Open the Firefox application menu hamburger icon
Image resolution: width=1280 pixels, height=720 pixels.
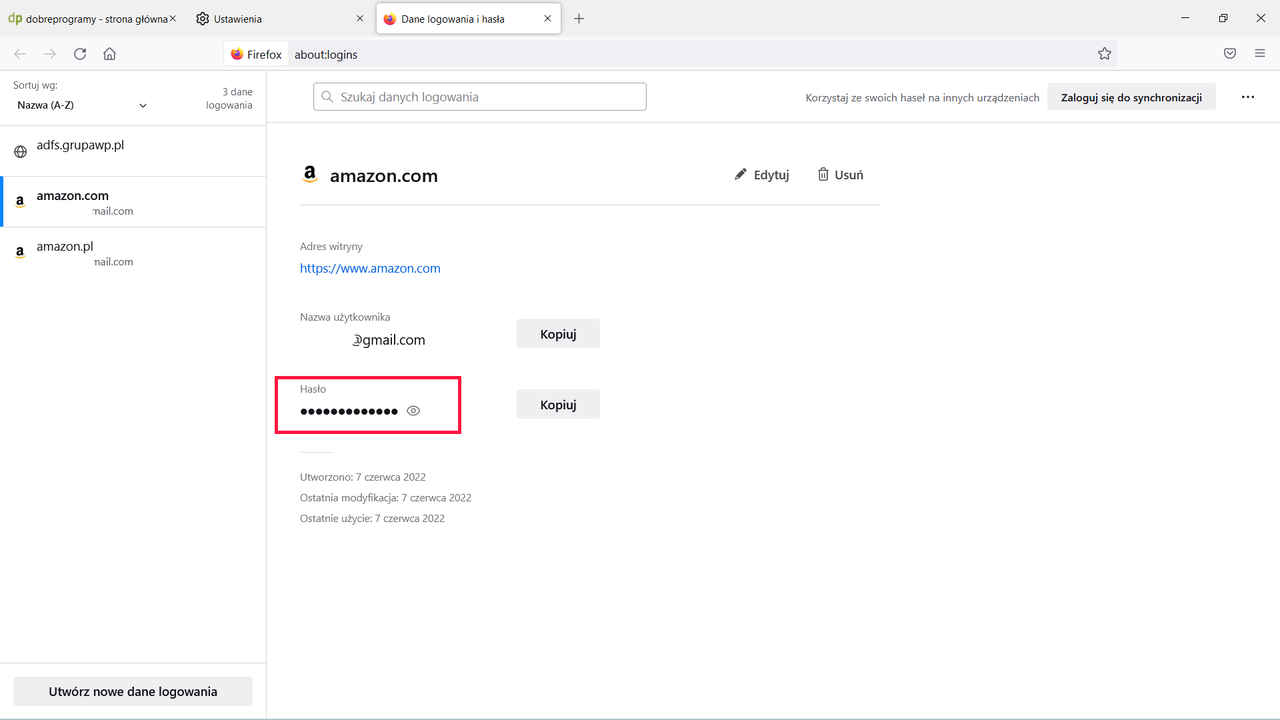point(1259,54)
